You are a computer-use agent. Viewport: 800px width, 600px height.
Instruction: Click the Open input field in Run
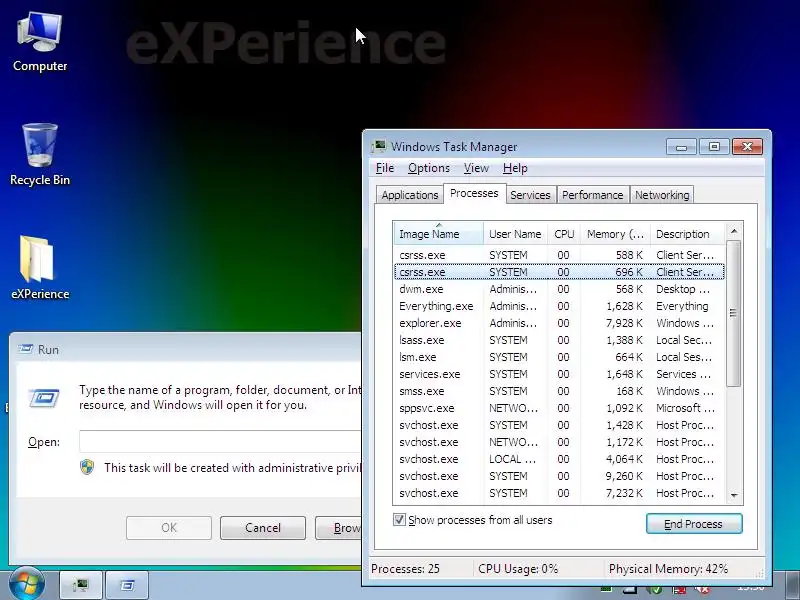coord(220,441)
